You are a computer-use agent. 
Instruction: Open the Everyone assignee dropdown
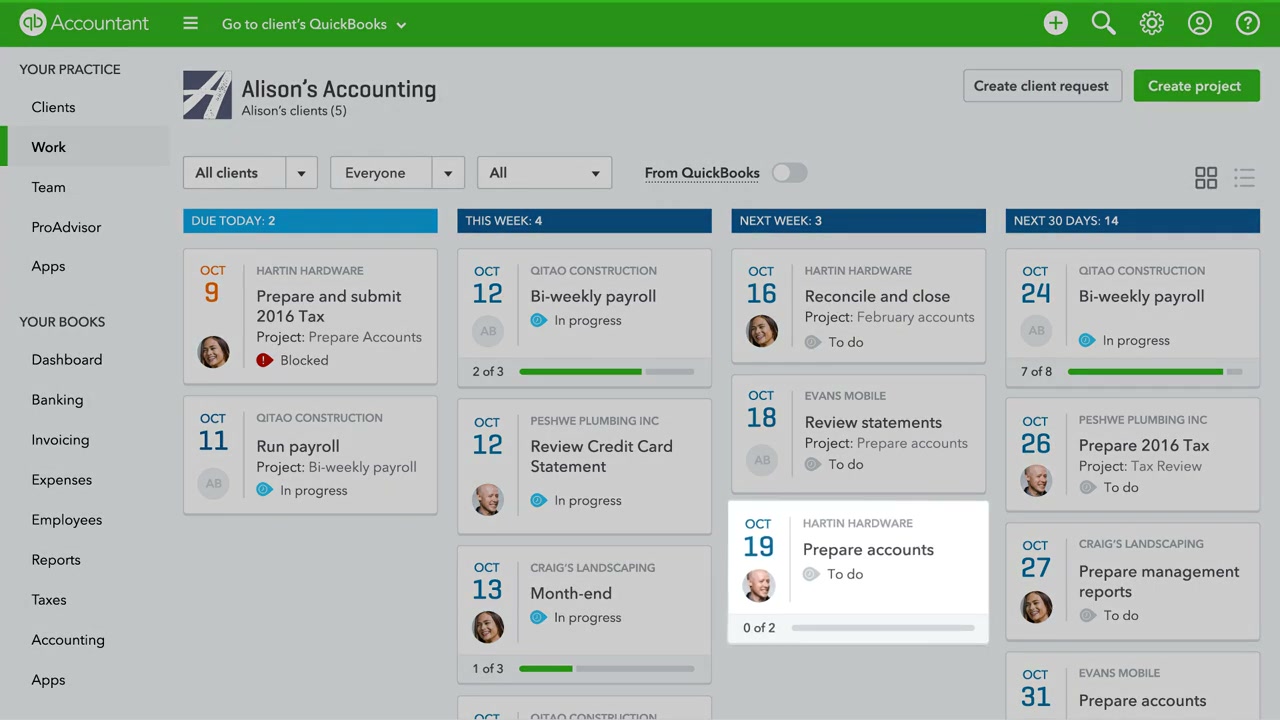coord(397,173)
